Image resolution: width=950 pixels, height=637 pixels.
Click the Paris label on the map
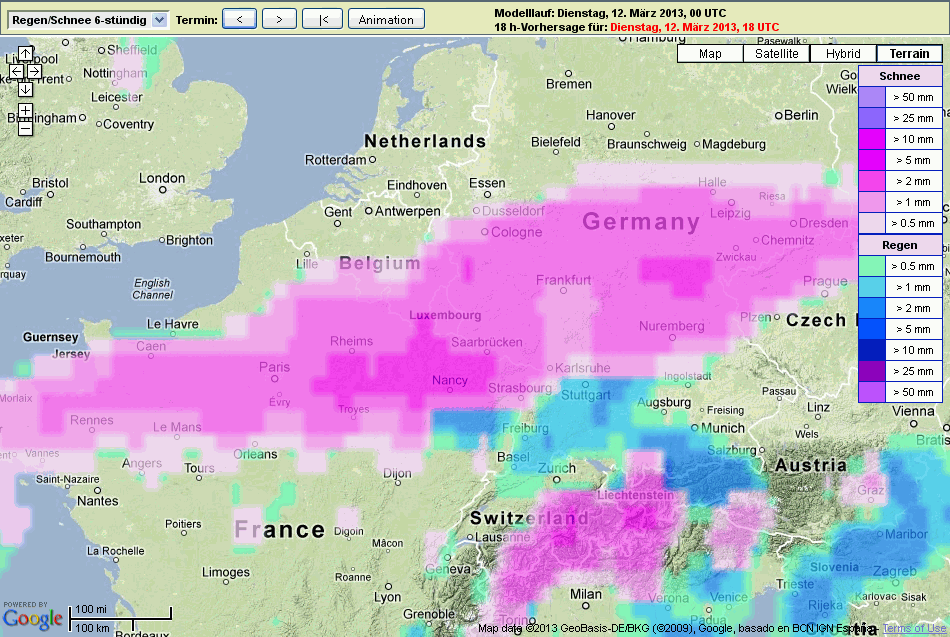(274, 367)
